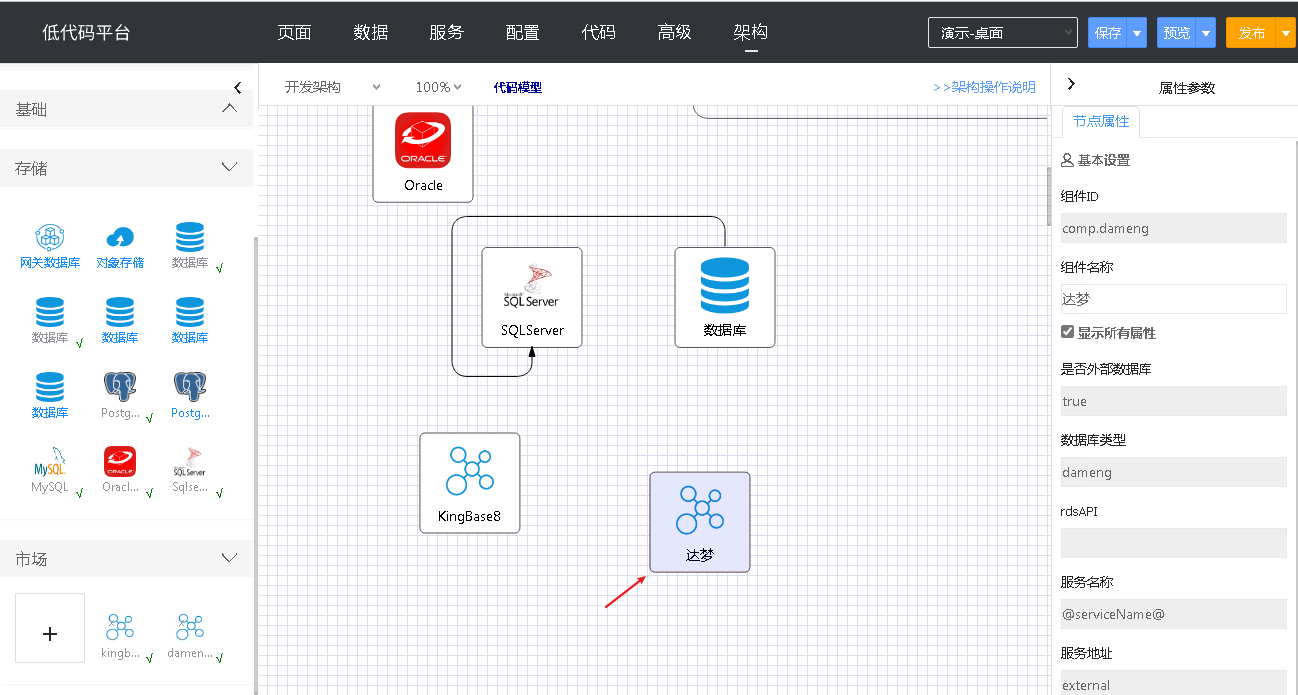Go to the 服务 menu
The image size is (1298, 695).
(x=447, y=32)
